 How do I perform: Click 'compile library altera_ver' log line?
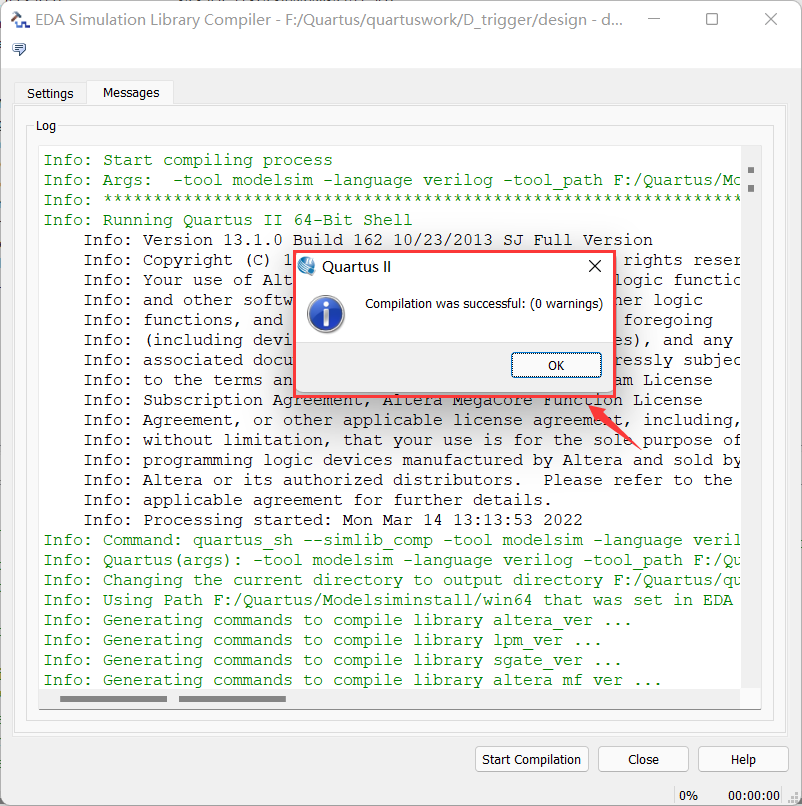point(337,620)
